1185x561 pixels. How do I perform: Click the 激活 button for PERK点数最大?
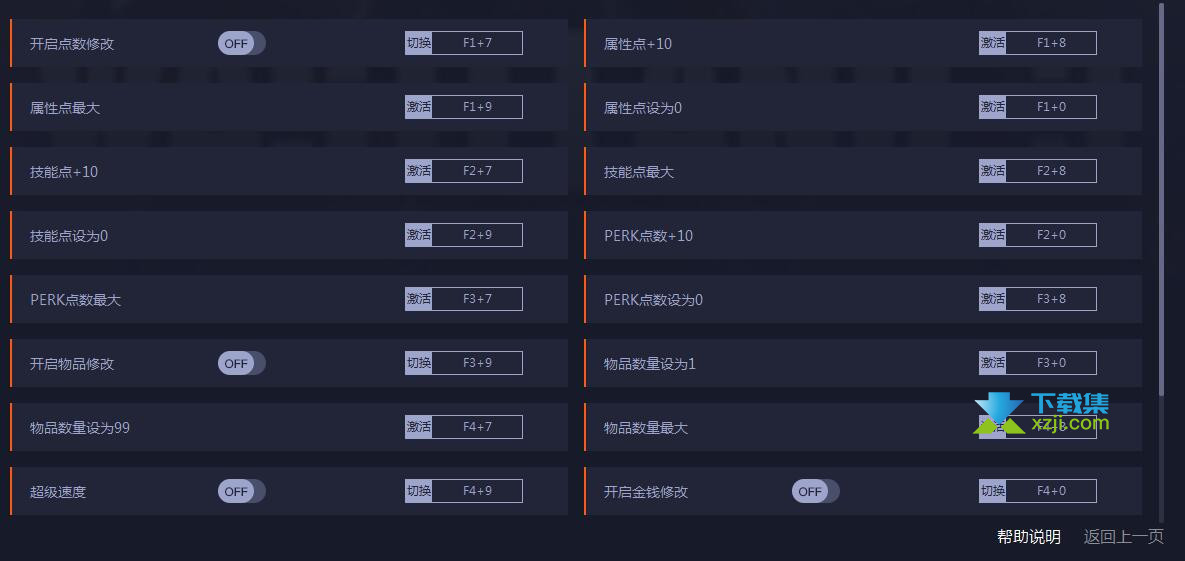pyautogui.click(x=419, y=299)
